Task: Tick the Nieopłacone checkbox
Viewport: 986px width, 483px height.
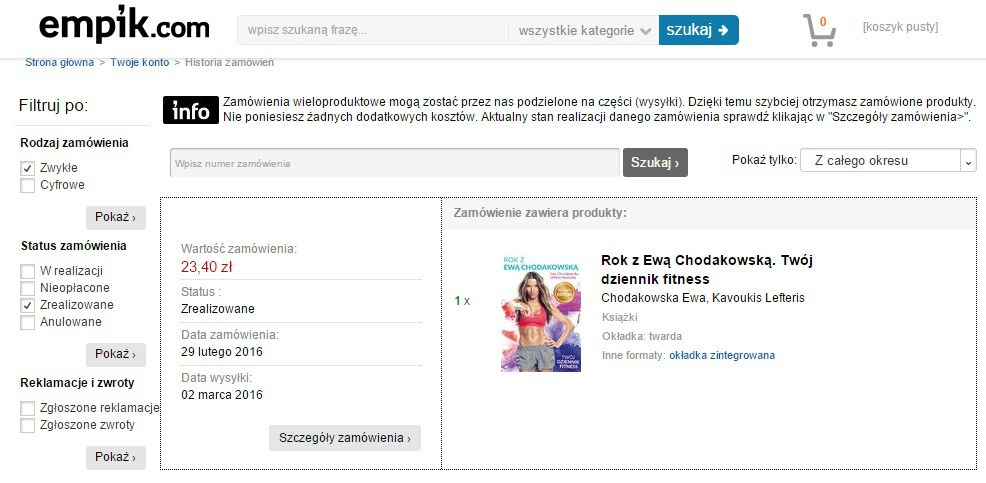Action: point(27,289)
